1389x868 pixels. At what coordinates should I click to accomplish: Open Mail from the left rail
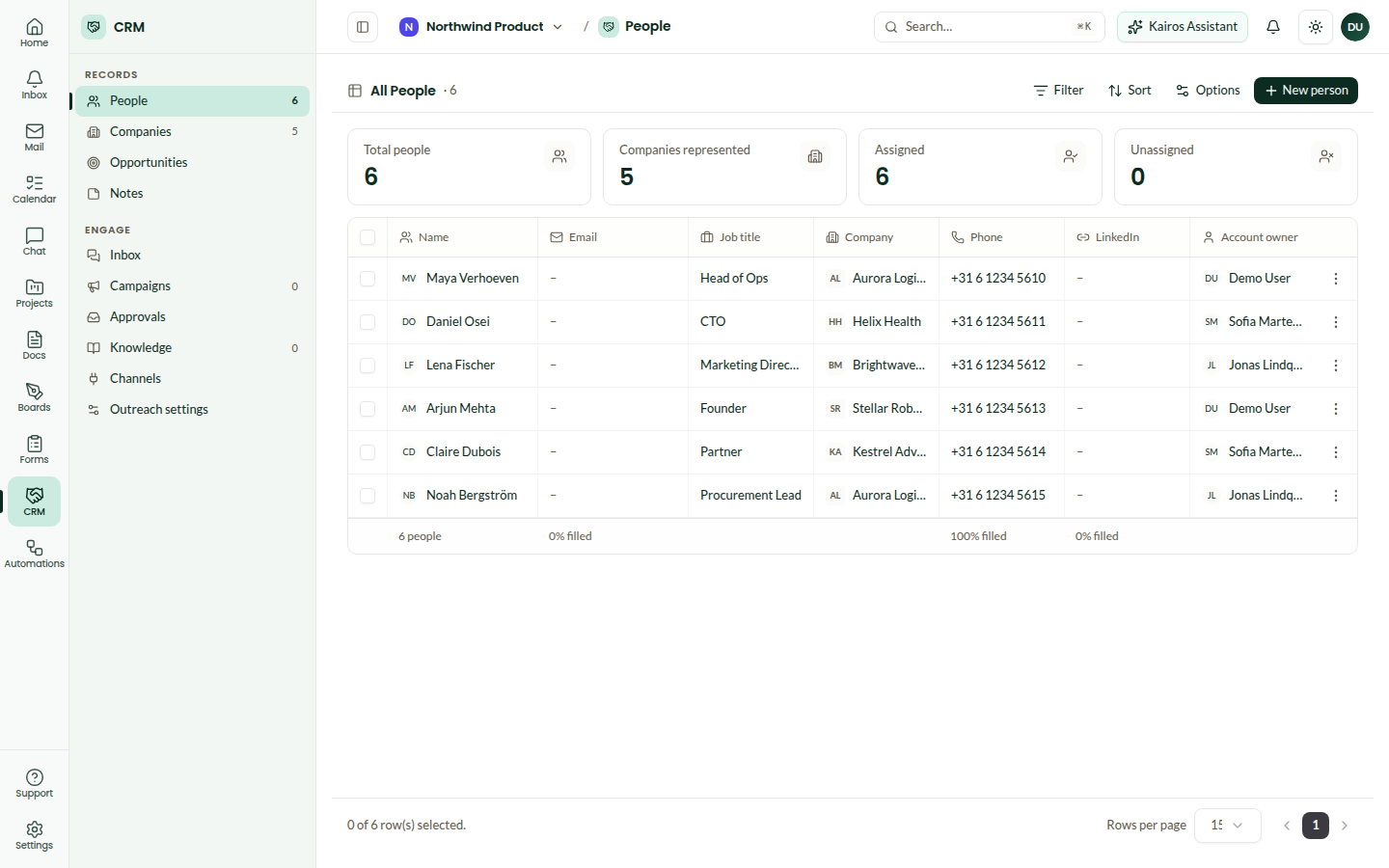[34, 137]
